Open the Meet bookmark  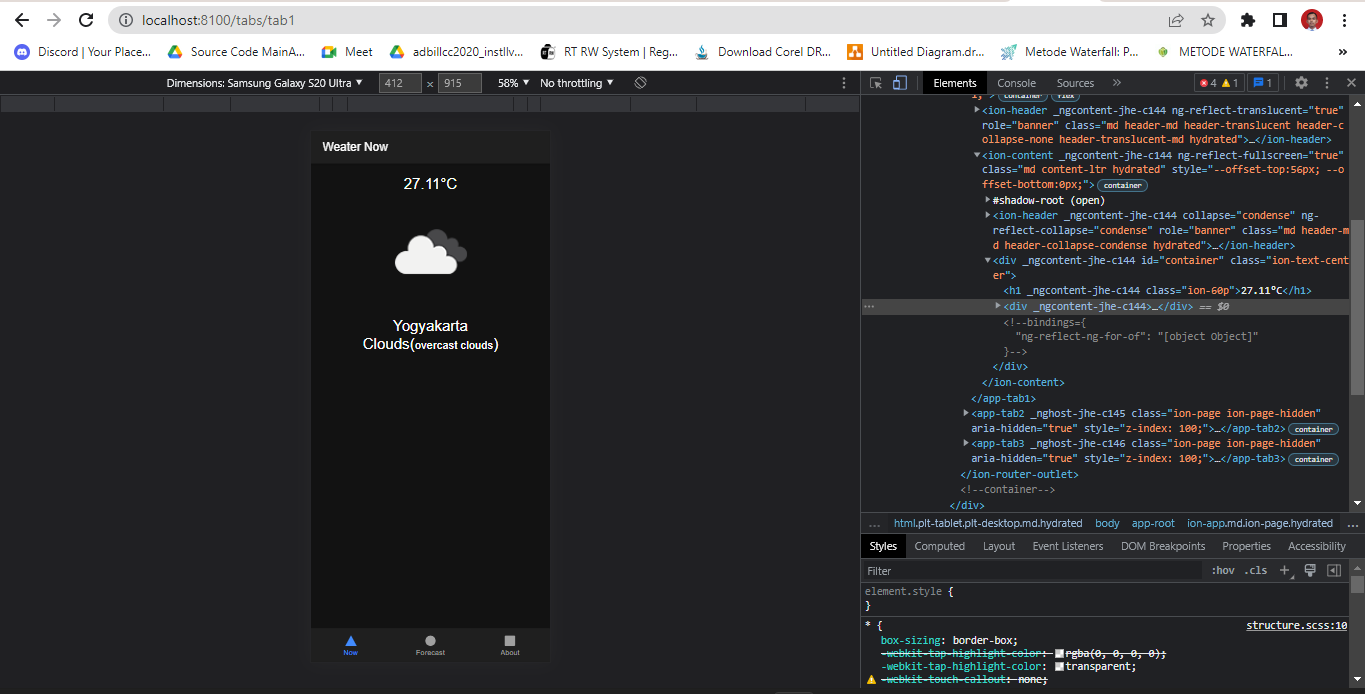347,52
